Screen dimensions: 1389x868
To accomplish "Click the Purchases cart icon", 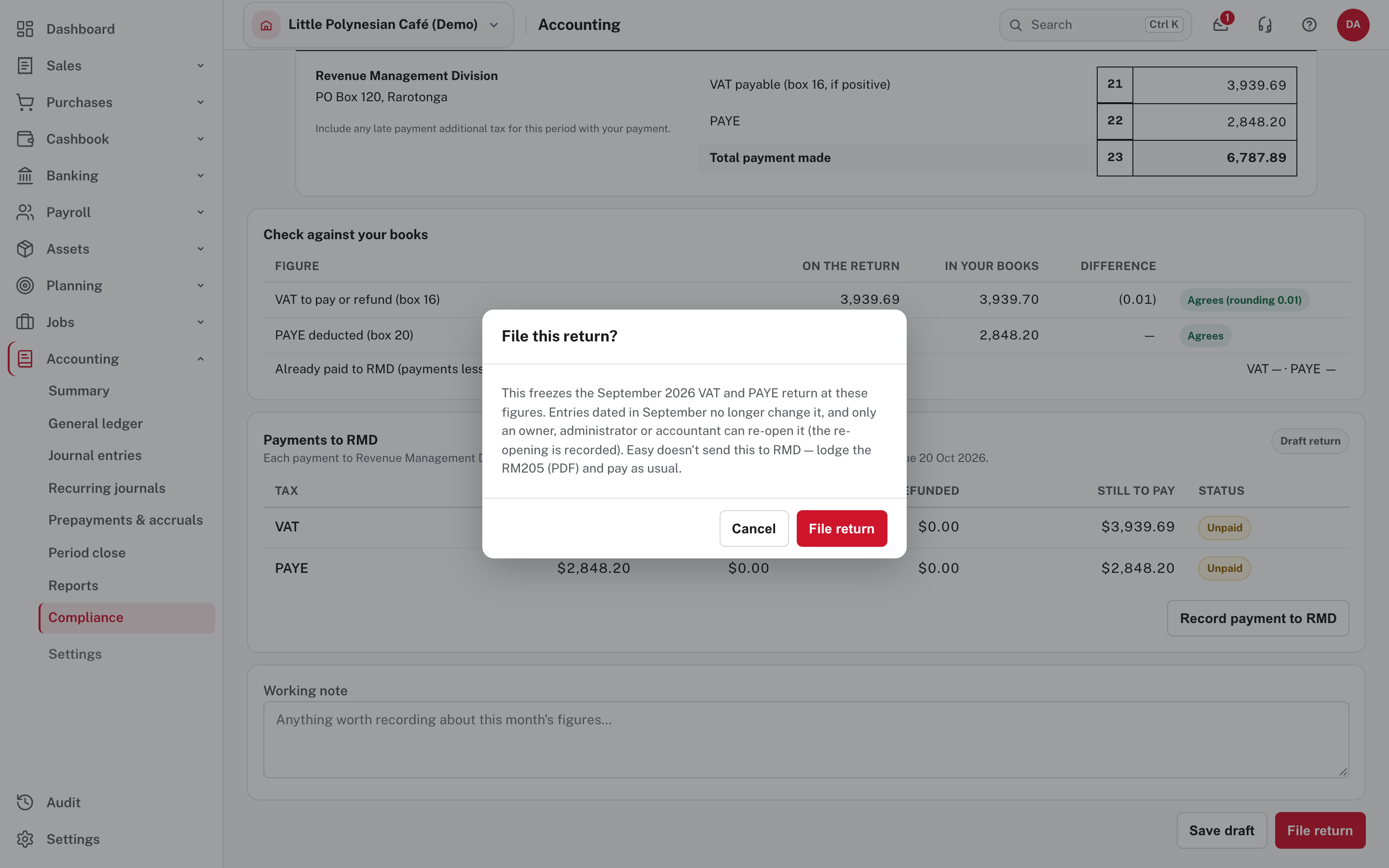I will pos(25,102).
